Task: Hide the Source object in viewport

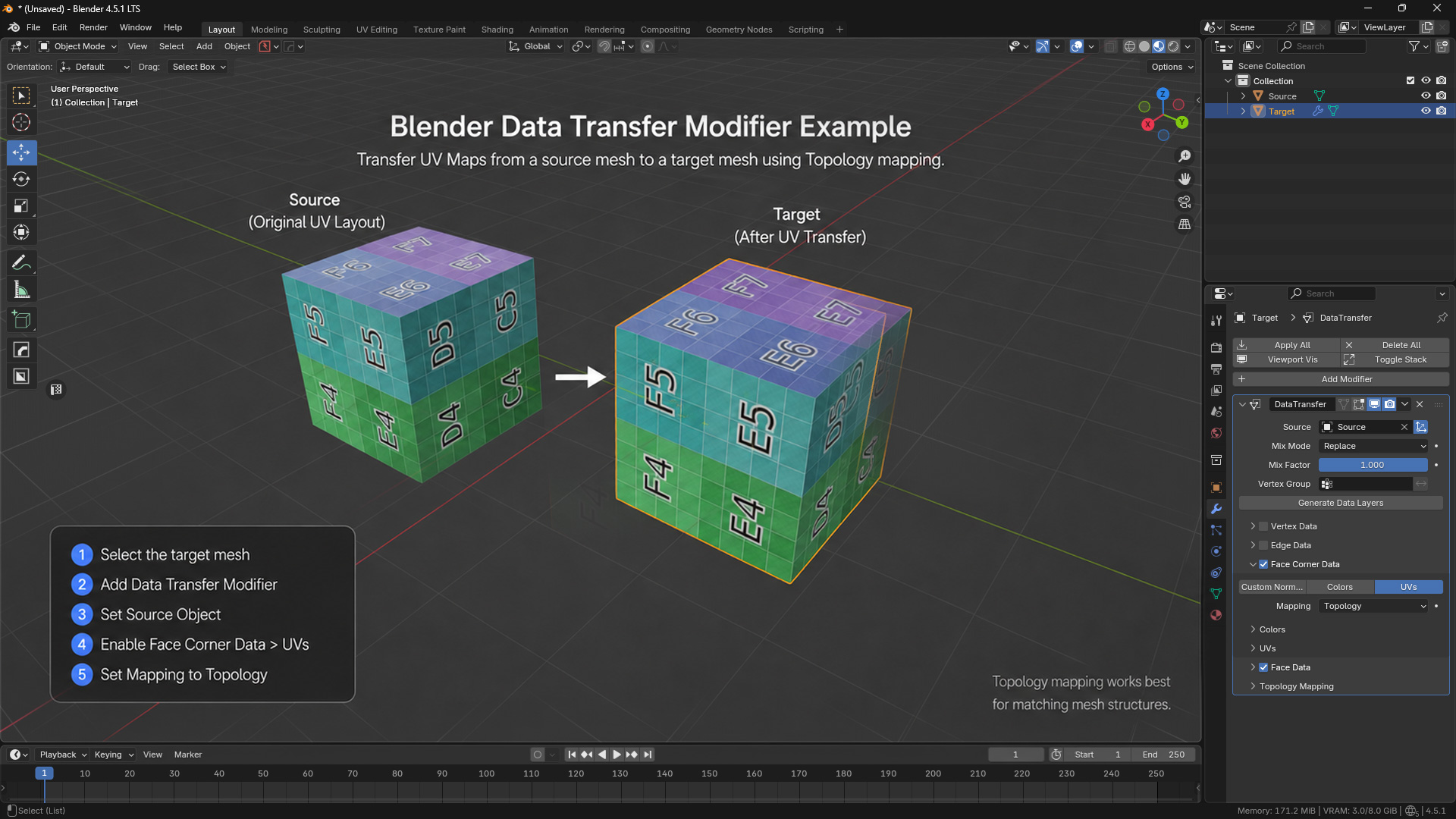Action: pyautogui.click(x=1426, y=96)
